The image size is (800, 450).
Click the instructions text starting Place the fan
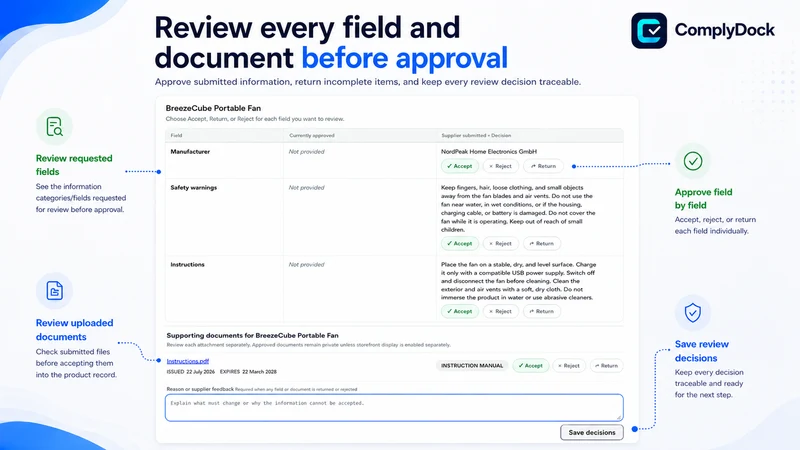518,281
